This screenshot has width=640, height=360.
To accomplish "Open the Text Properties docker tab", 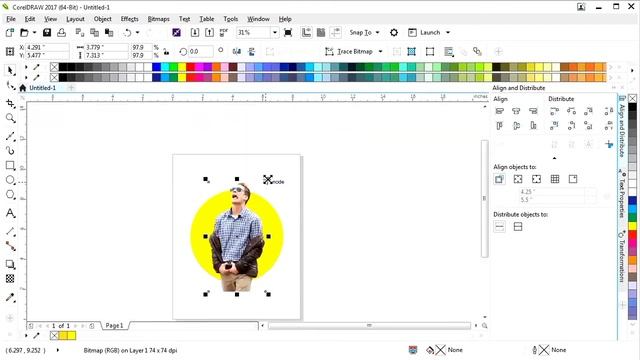I will (622, 194).
